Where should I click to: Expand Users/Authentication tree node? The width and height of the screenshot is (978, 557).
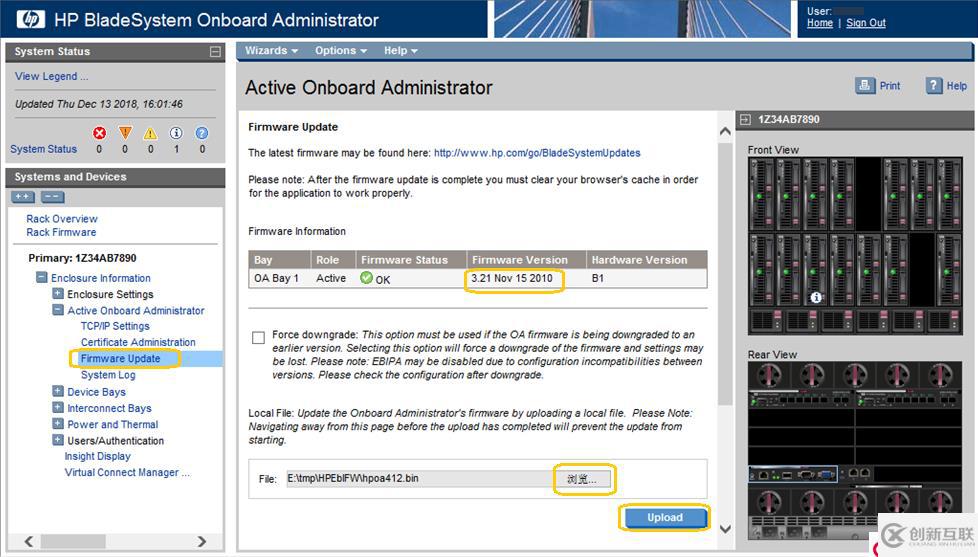pos(57,440)
